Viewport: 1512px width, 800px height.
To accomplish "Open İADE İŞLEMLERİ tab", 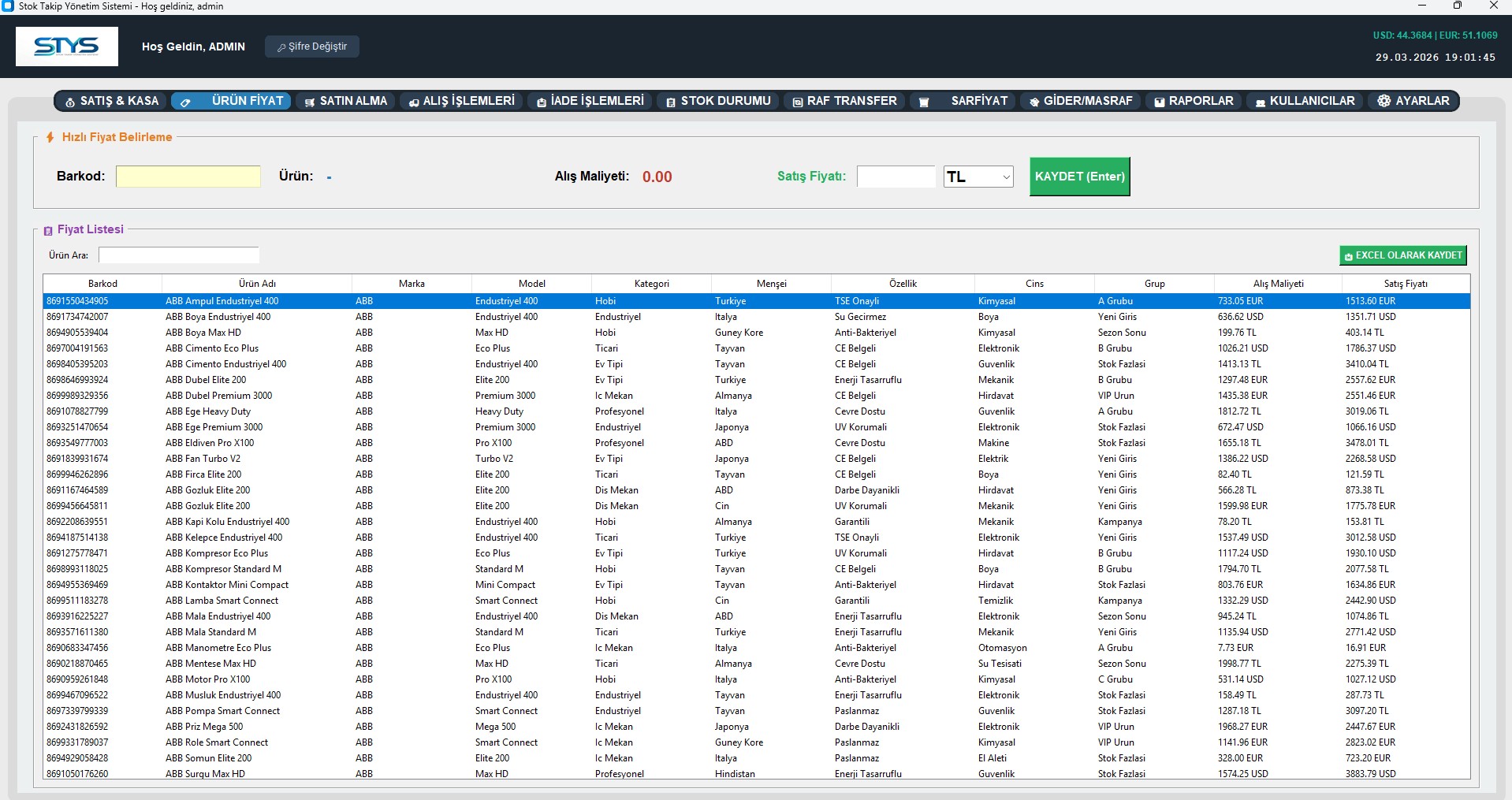I will [590, 101].
